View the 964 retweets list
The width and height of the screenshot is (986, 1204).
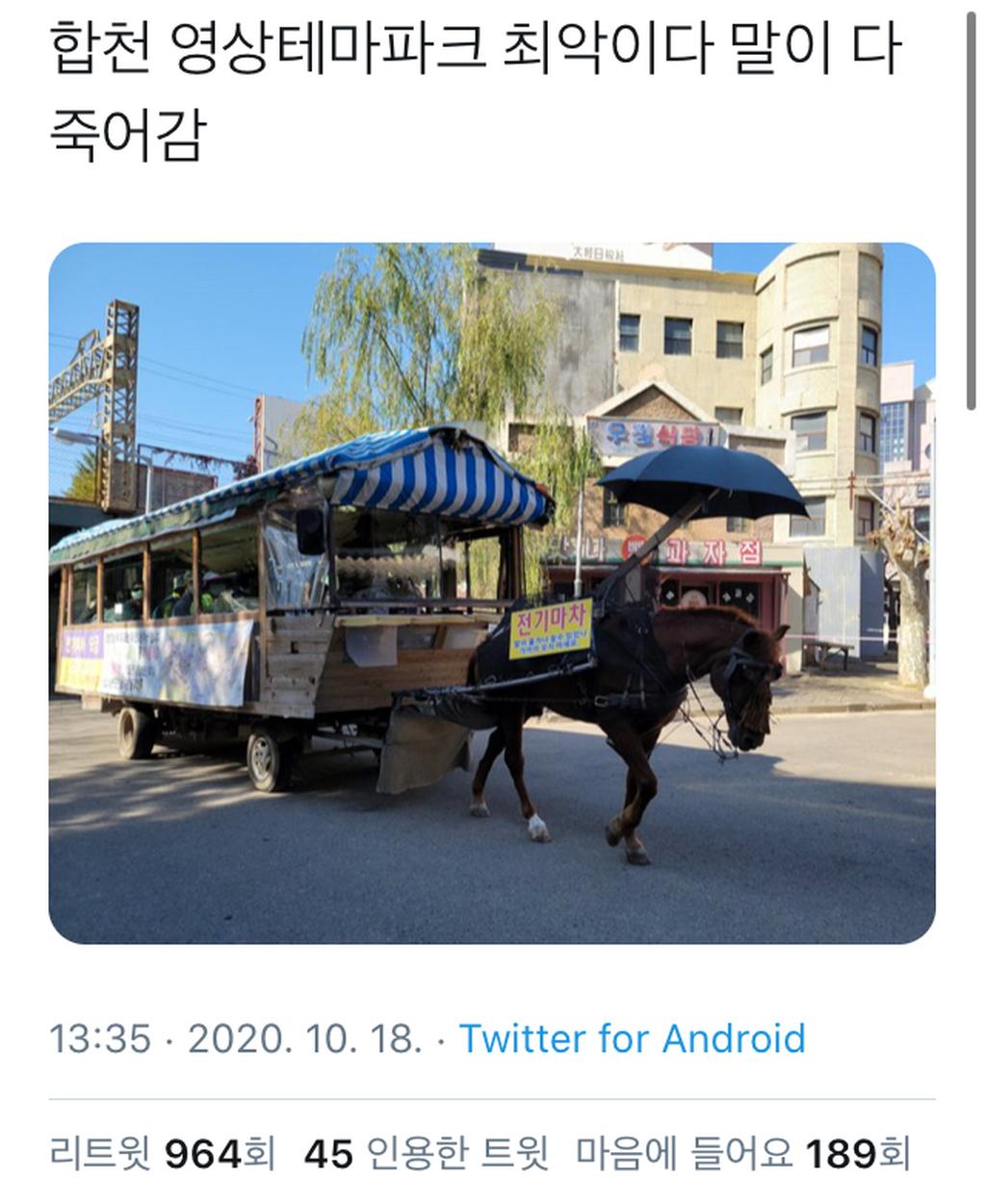163,1152
